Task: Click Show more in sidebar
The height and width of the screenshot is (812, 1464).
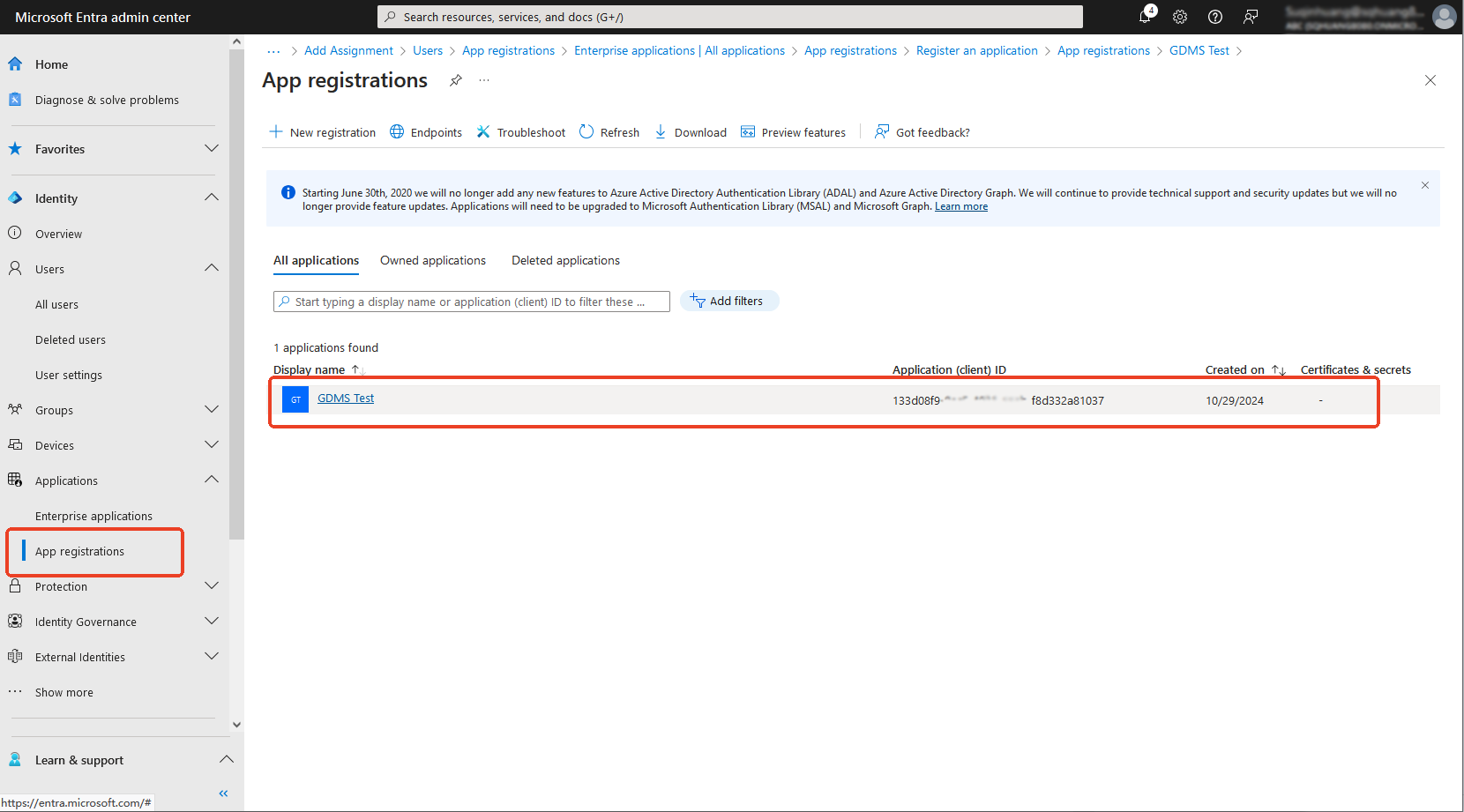Action: click(x=64, y=692)
